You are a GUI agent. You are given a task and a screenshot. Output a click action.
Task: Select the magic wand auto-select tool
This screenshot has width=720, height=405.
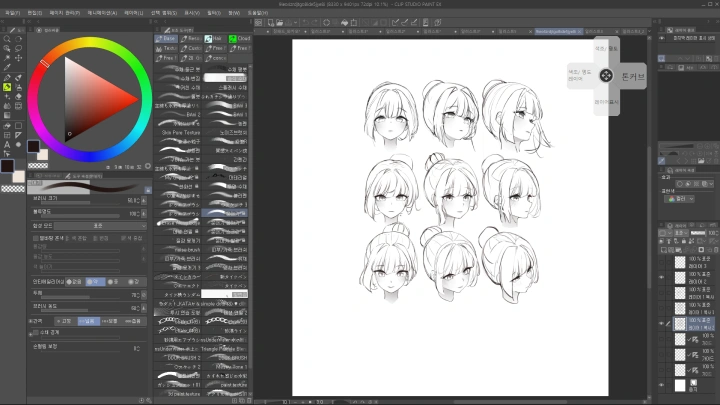pyautogui.click(x=7, y=58)
